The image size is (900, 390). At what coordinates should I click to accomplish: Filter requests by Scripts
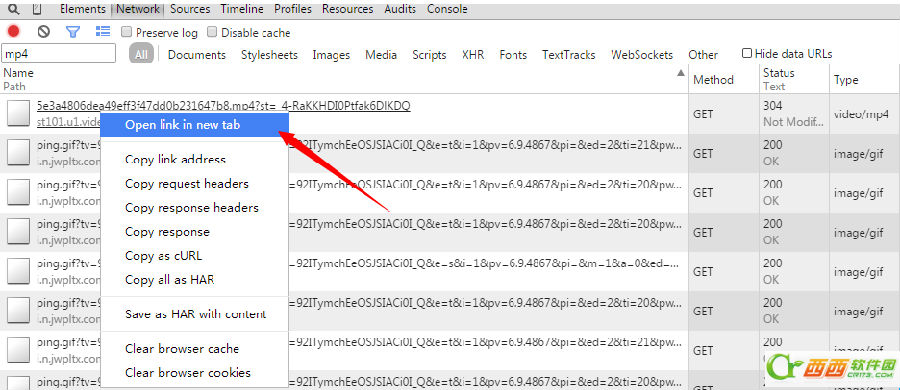tap(429, 55)
